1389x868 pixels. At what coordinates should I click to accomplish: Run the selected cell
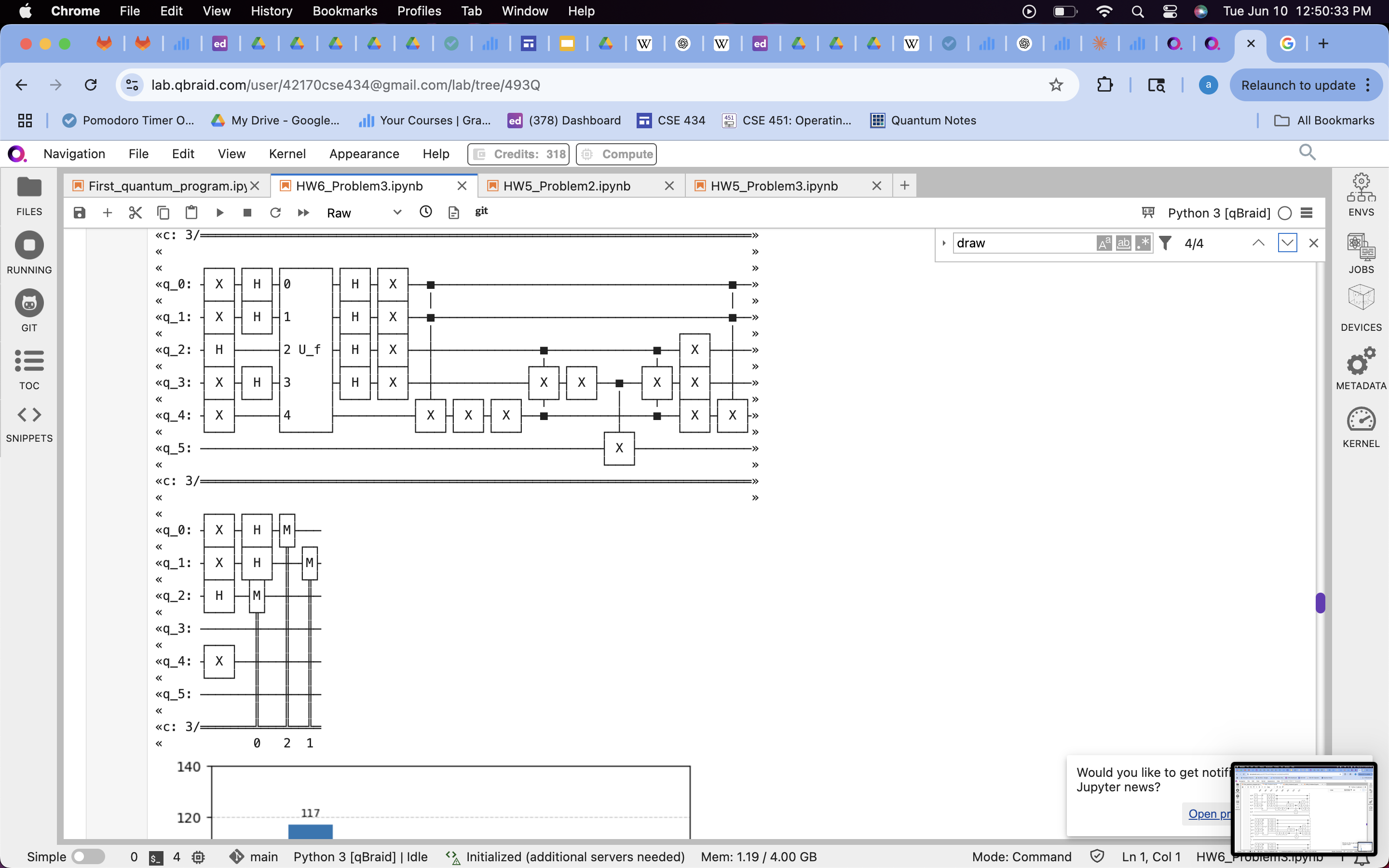pos(220,213)
